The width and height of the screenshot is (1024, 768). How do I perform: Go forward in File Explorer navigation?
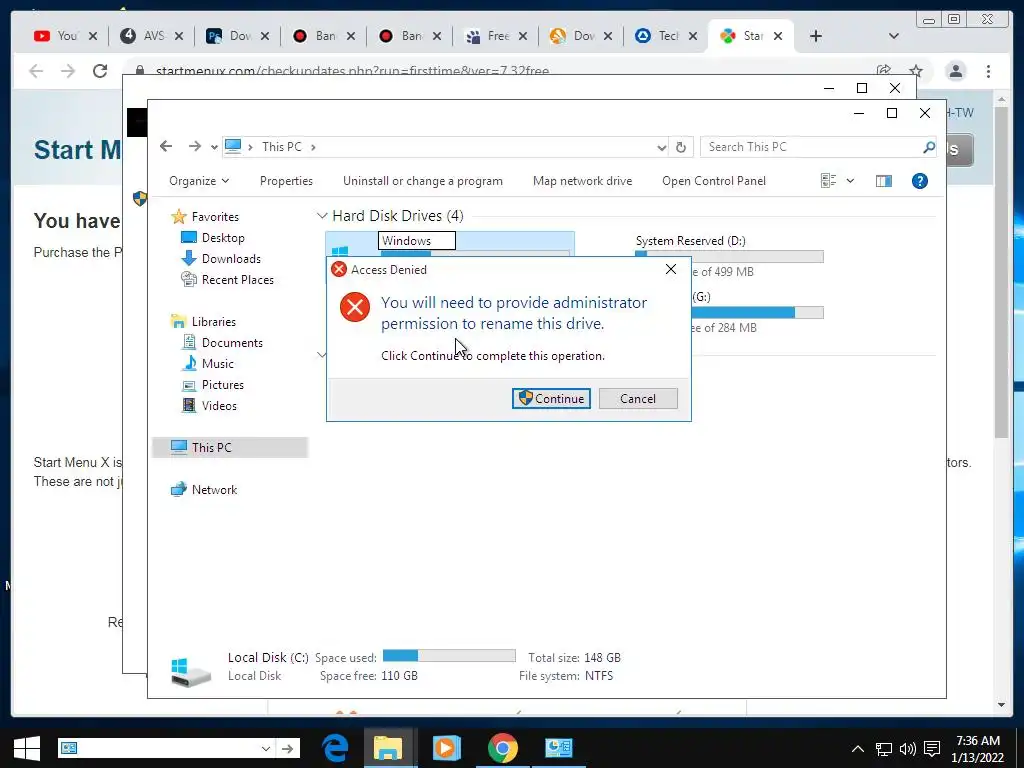195,146
